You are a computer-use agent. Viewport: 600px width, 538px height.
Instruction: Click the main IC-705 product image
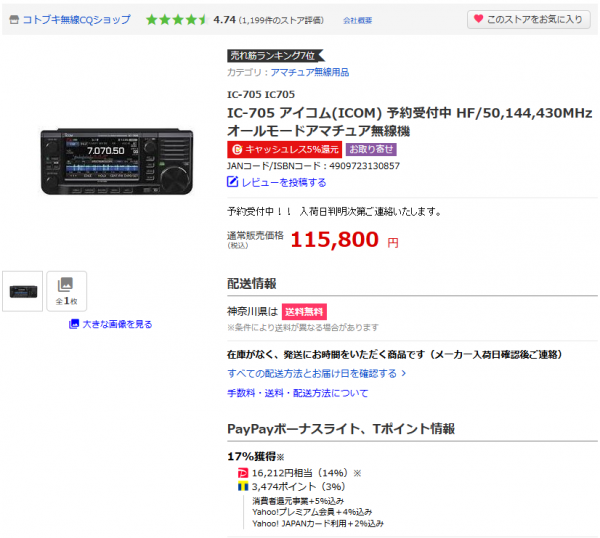point(117,161)
